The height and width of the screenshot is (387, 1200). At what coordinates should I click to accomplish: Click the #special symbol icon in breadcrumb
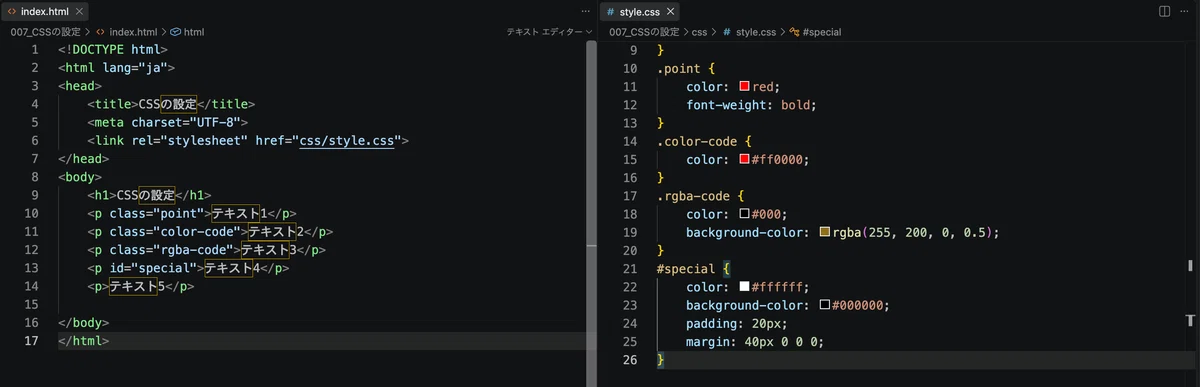795,32
